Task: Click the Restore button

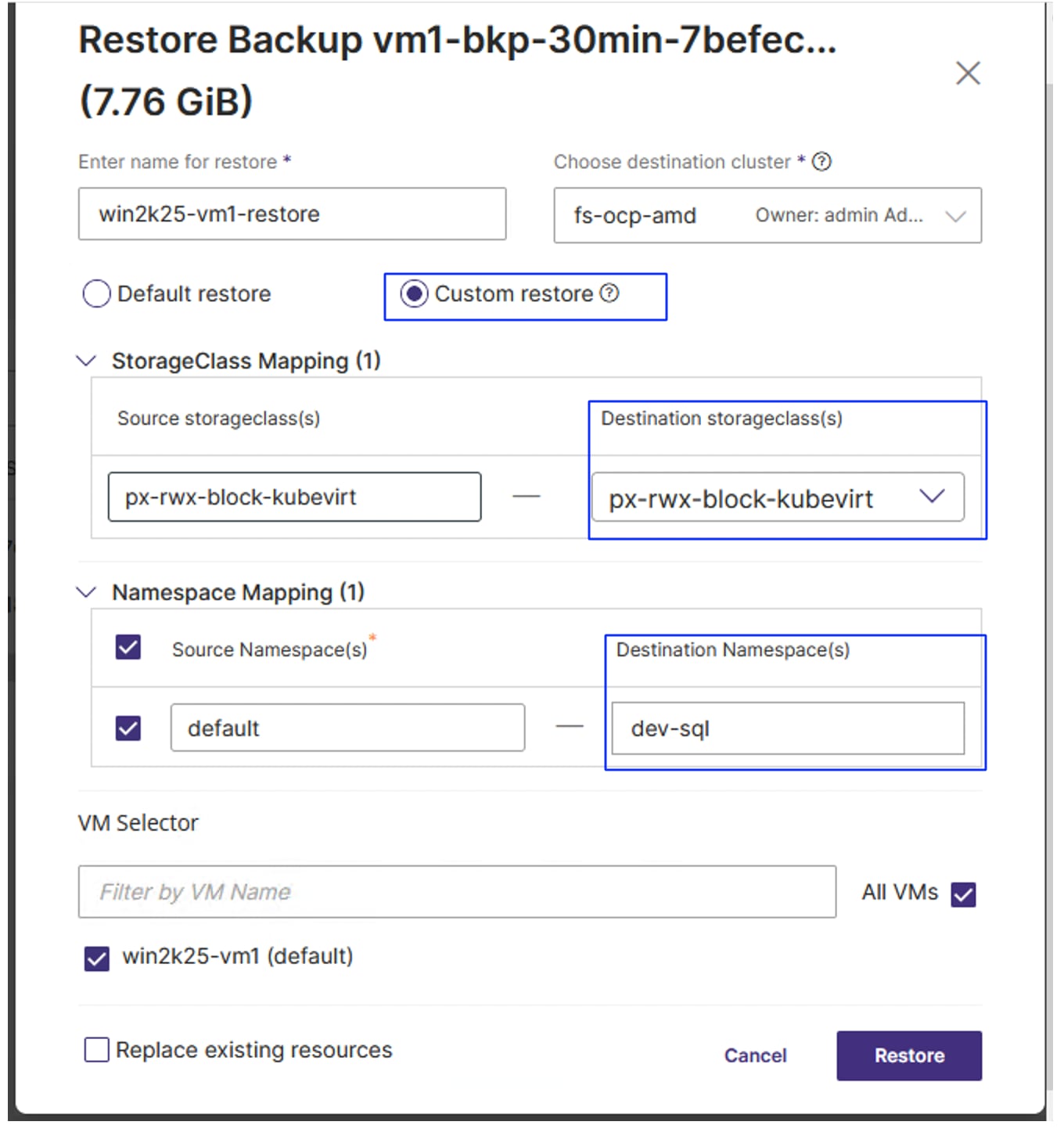Action: click(x=908, y=1055)
